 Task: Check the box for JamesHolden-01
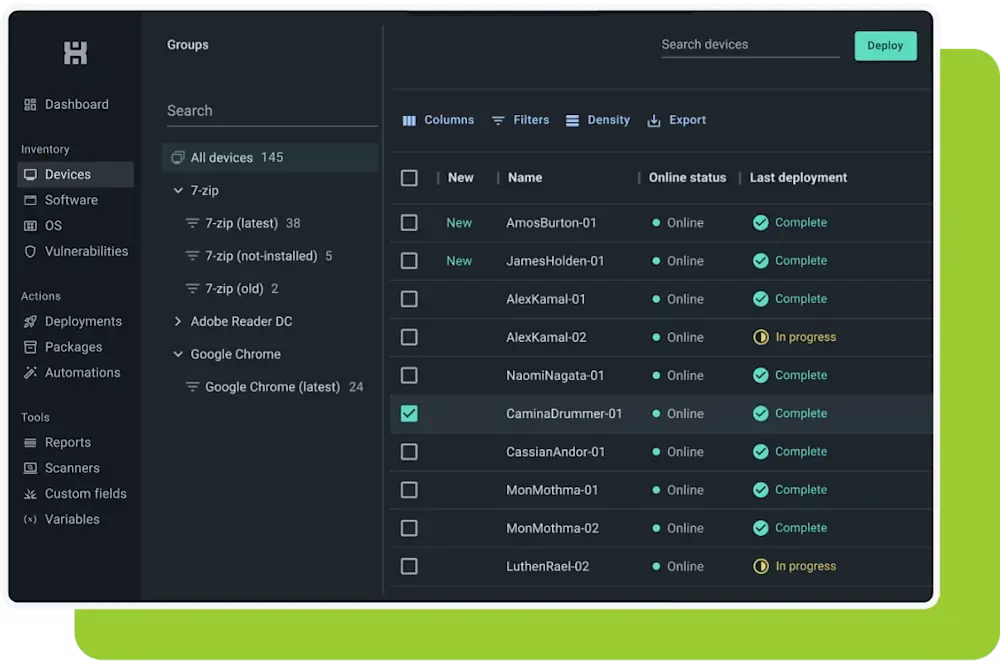point(409,261)
